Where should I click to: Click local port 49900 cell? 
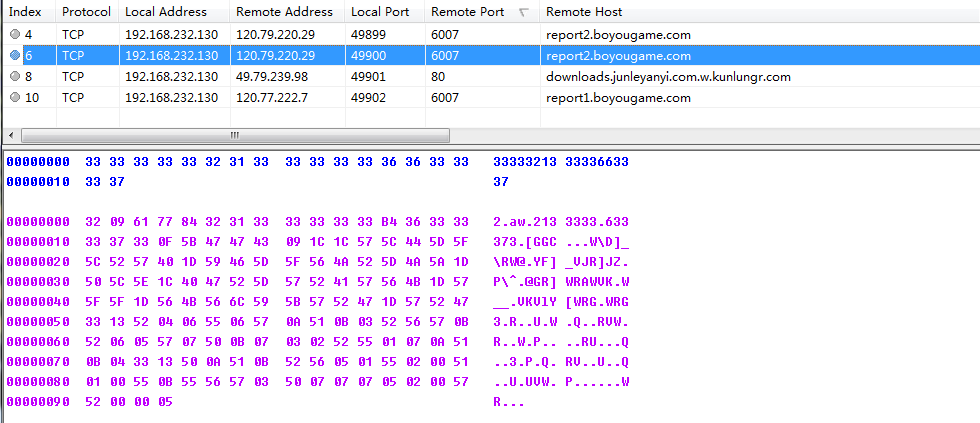click(x=368, y=56)
